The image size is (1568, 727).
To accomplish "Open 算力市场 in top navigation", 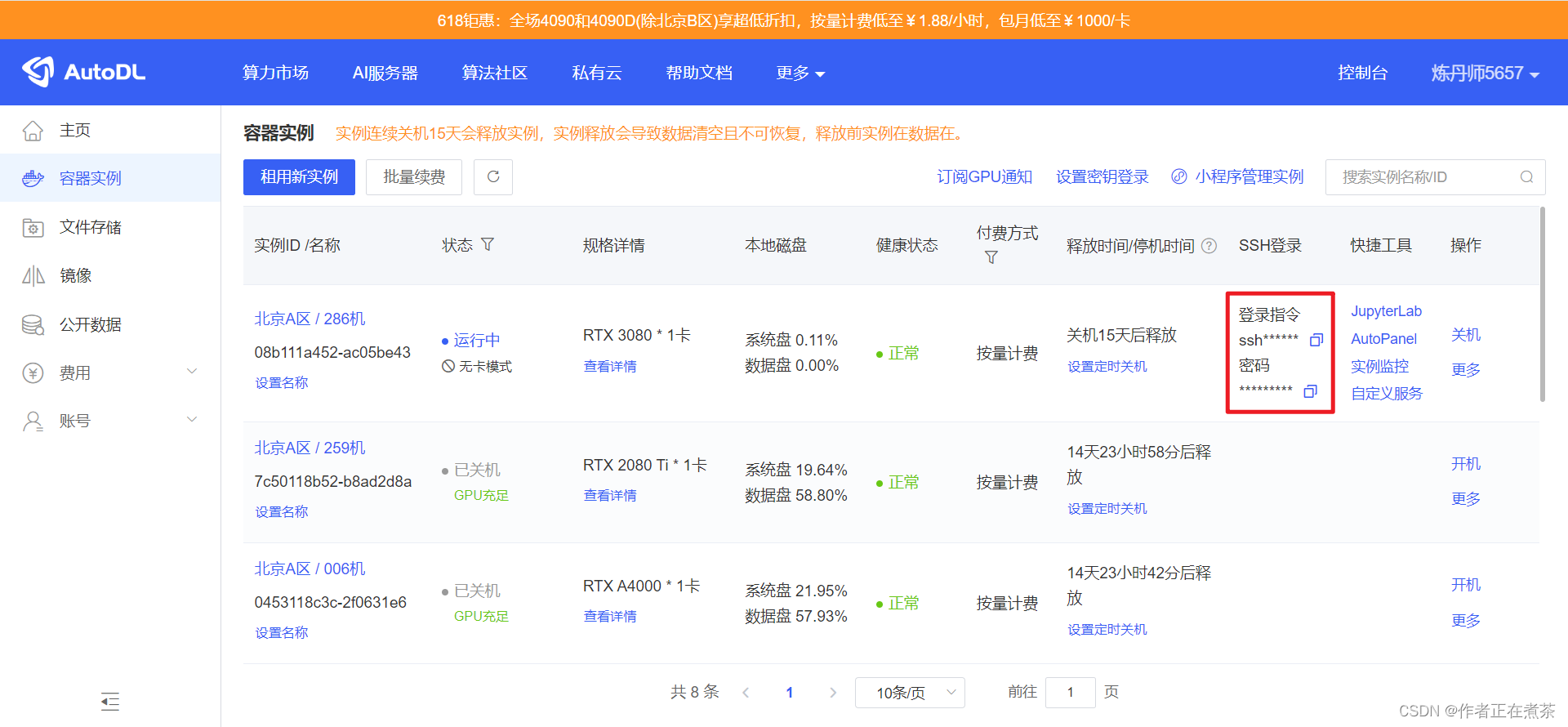I will point(275,74).
